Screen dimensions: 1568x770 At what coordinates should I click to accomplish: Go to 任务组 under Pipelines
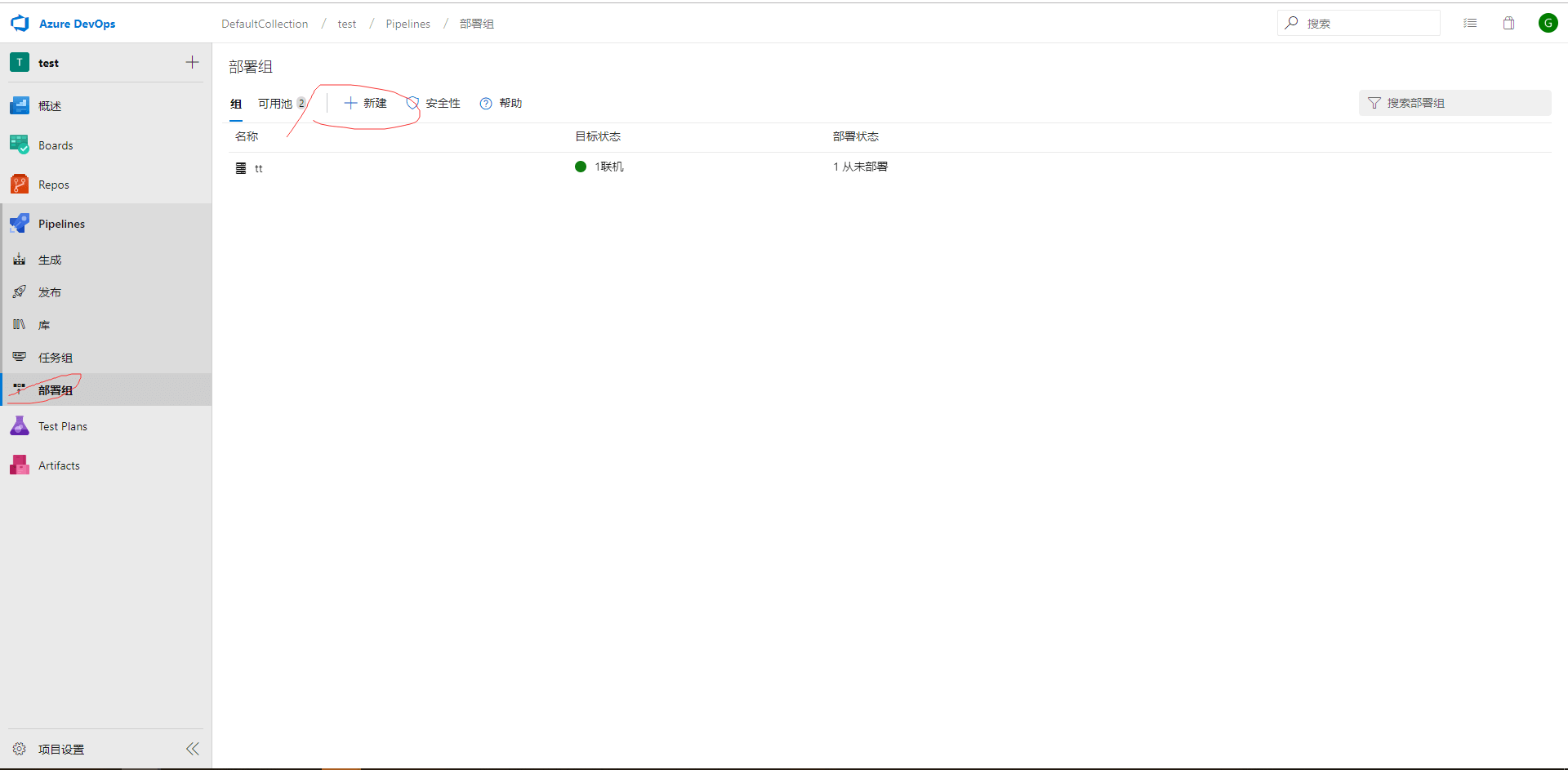point(55,358)
